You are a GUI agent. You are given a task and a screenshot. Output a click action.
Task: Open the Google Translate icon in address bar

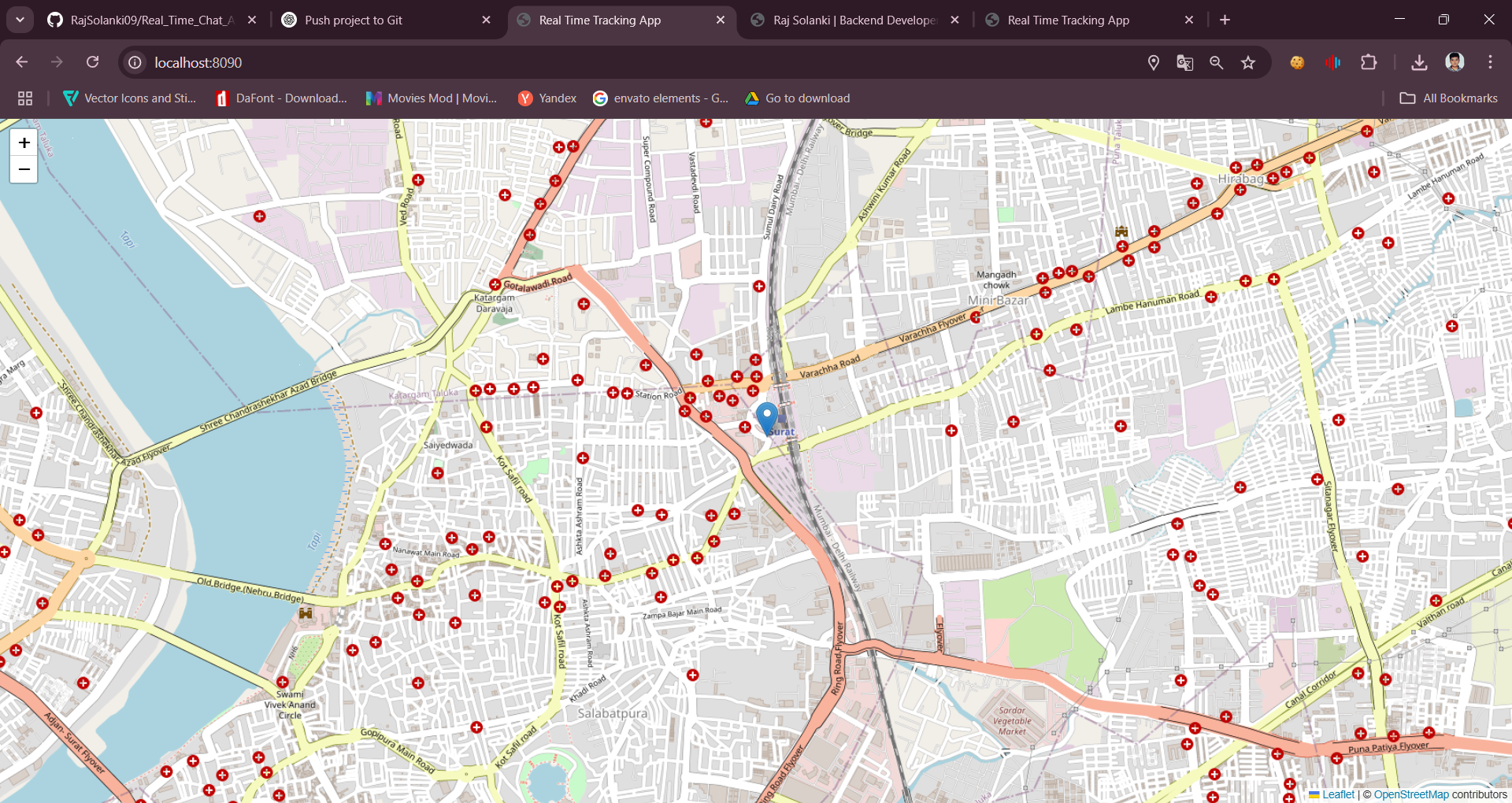pos(1184,62)
